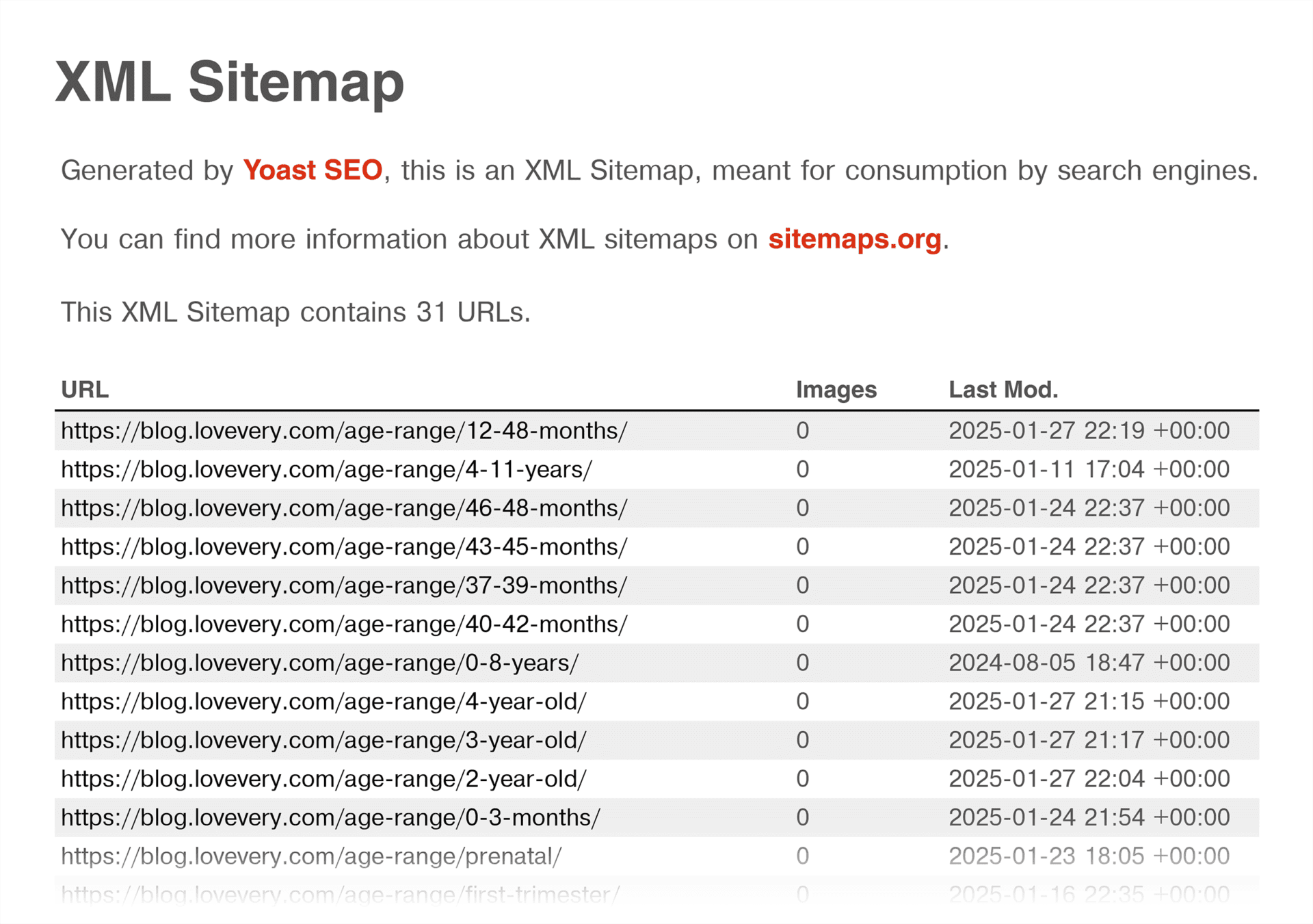Open the 0-3-months age-range URL

pyautogui.click(x=330, y=817)
